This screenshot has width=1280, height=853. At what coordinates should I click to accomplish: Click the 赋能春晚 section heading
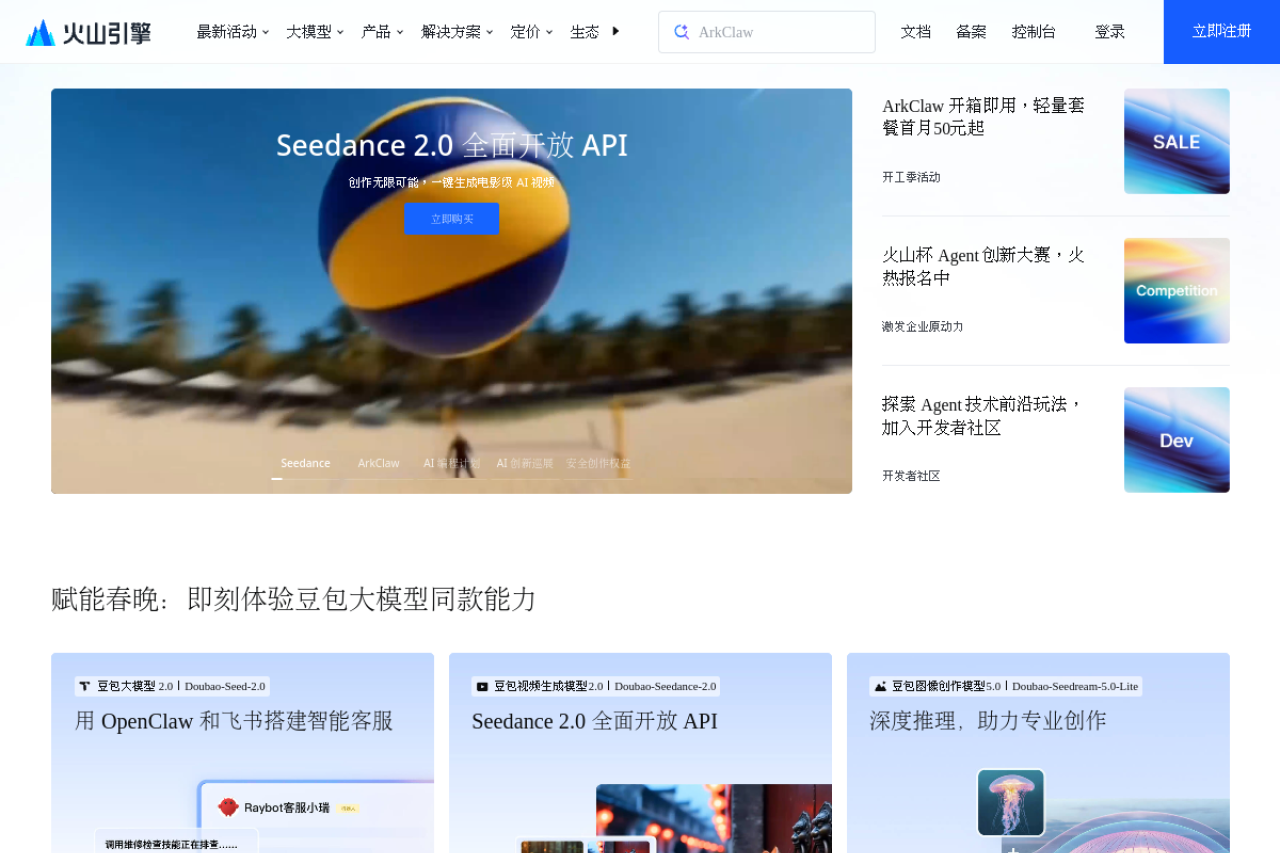click(294, 599)
